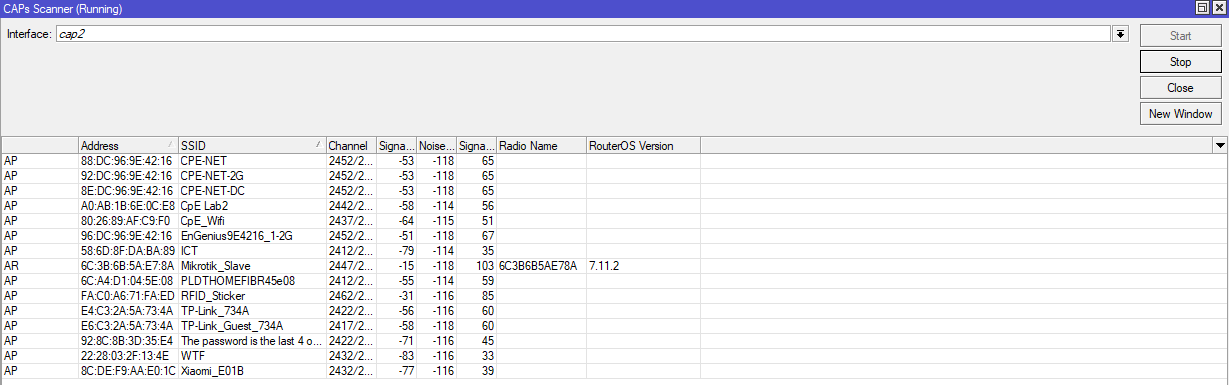Click the cap2 interface field
The width and height of the screenshot is (1229, 385).
pos(583,34)
